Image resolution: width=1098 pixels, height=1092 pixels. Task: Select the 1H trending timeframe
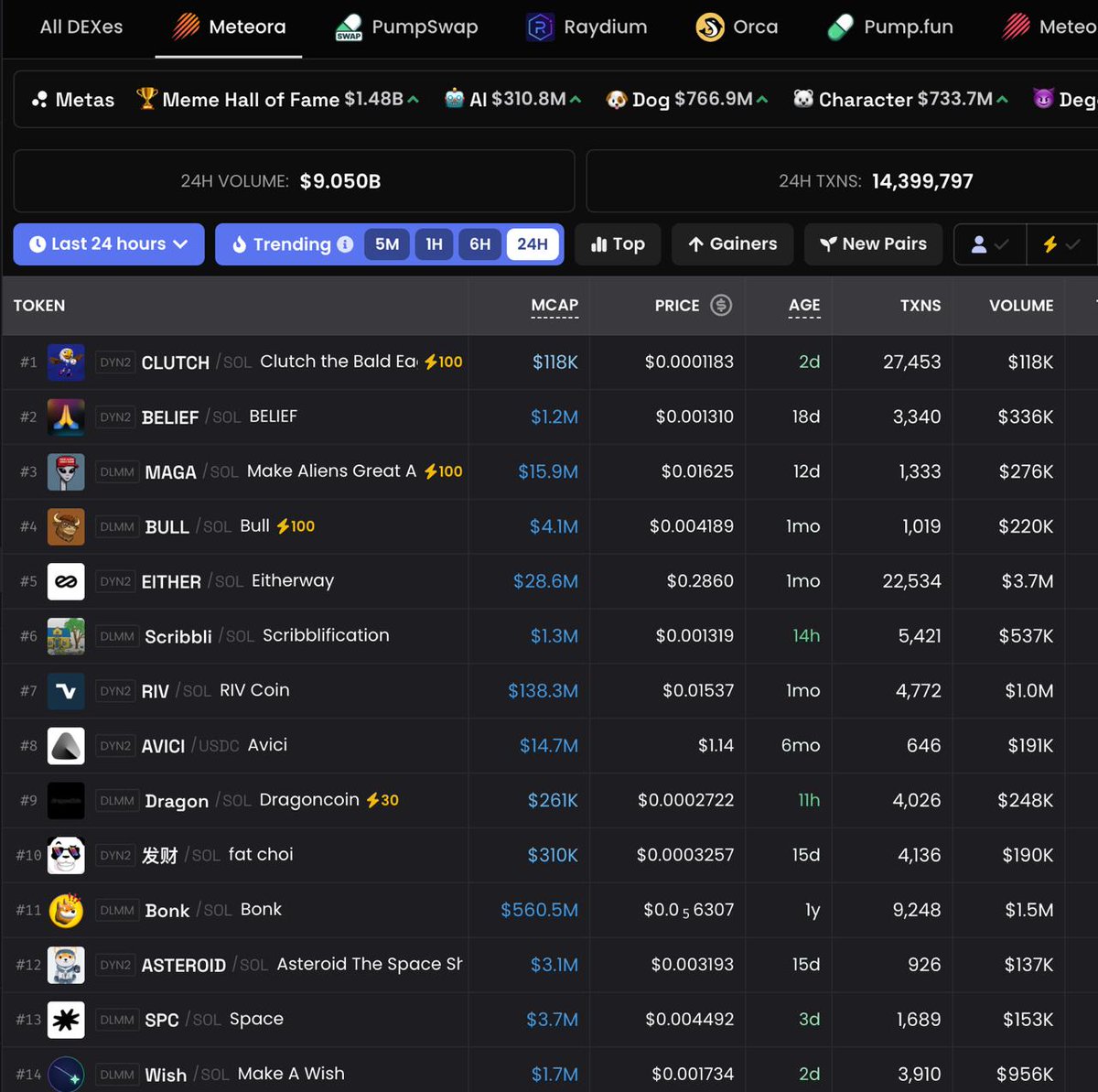(434, 244)
